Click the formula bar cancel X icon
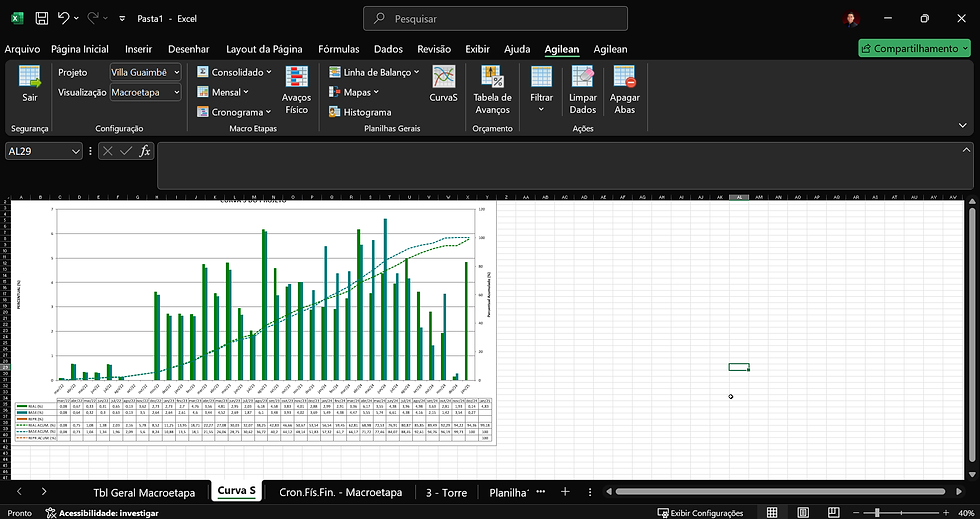 click(x=108, y=151)
